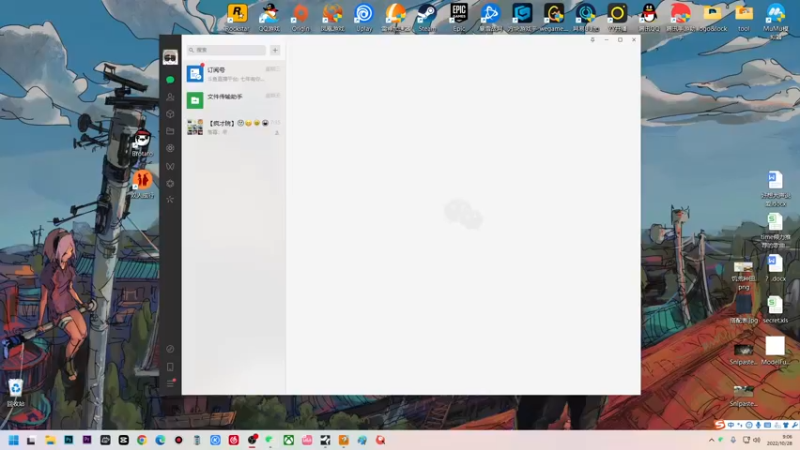Open the Uplay desktop shortcut

pos(364,18)
